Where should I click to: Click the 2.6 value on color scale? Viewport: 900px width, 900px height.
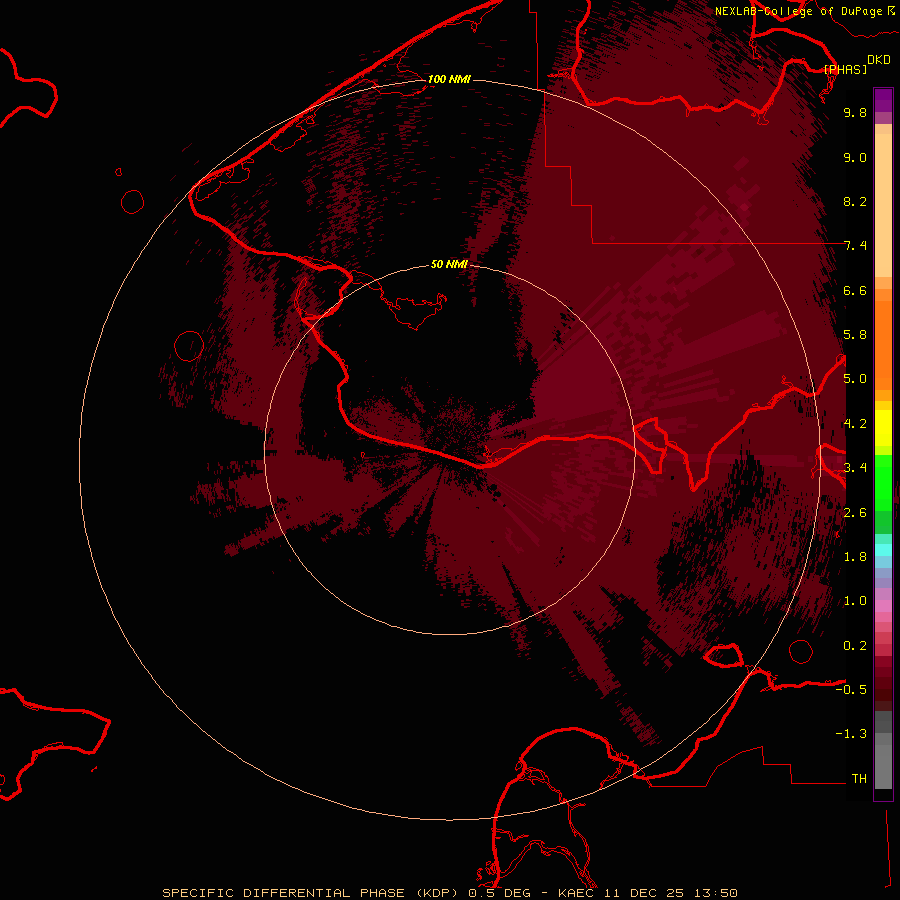855,513
